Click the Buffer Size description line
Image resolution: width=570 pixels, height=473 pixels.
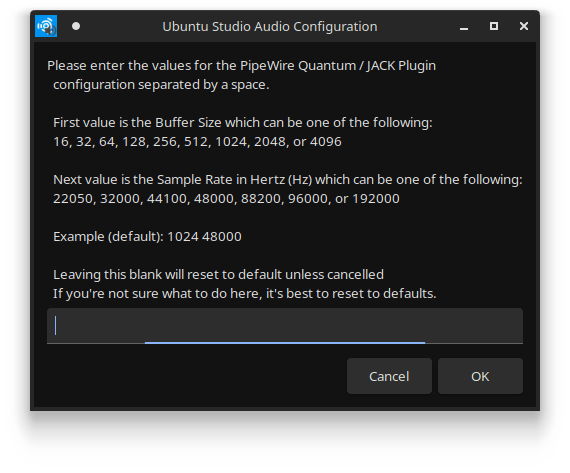tap(243, 123)
